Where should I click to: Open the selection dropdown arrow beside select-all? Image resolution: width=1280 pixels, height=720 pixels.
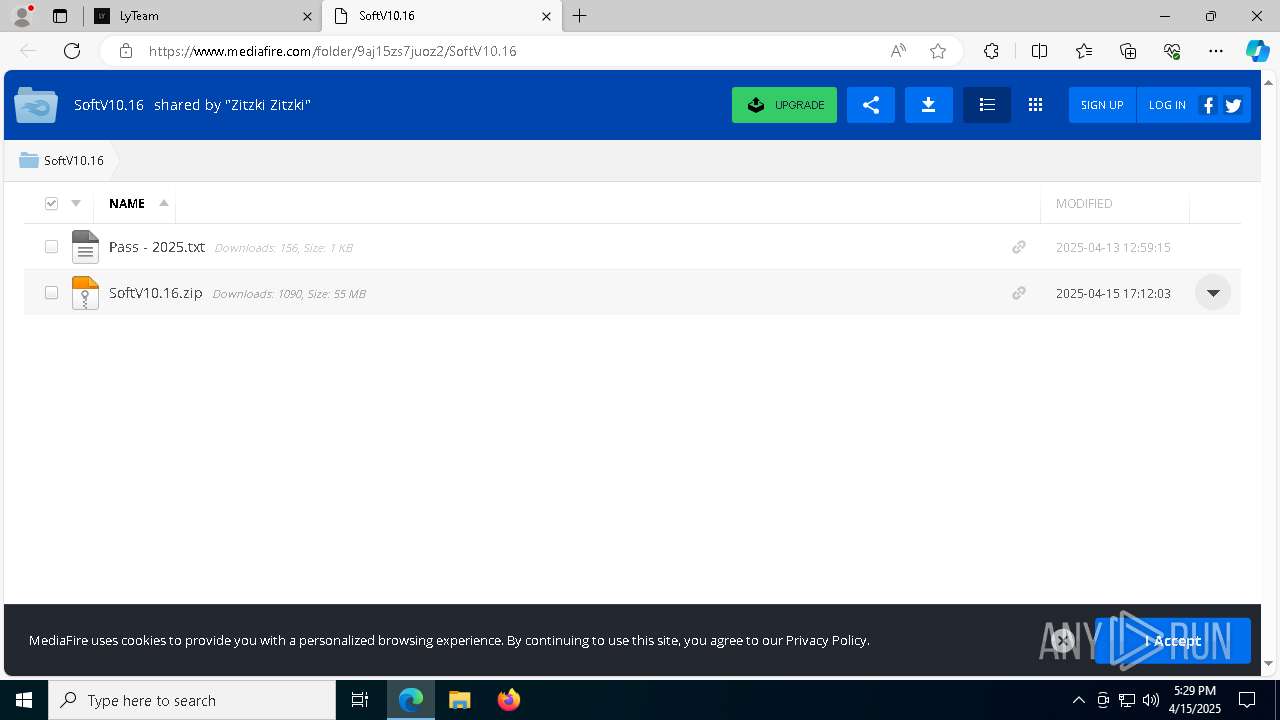pos(76,203)
